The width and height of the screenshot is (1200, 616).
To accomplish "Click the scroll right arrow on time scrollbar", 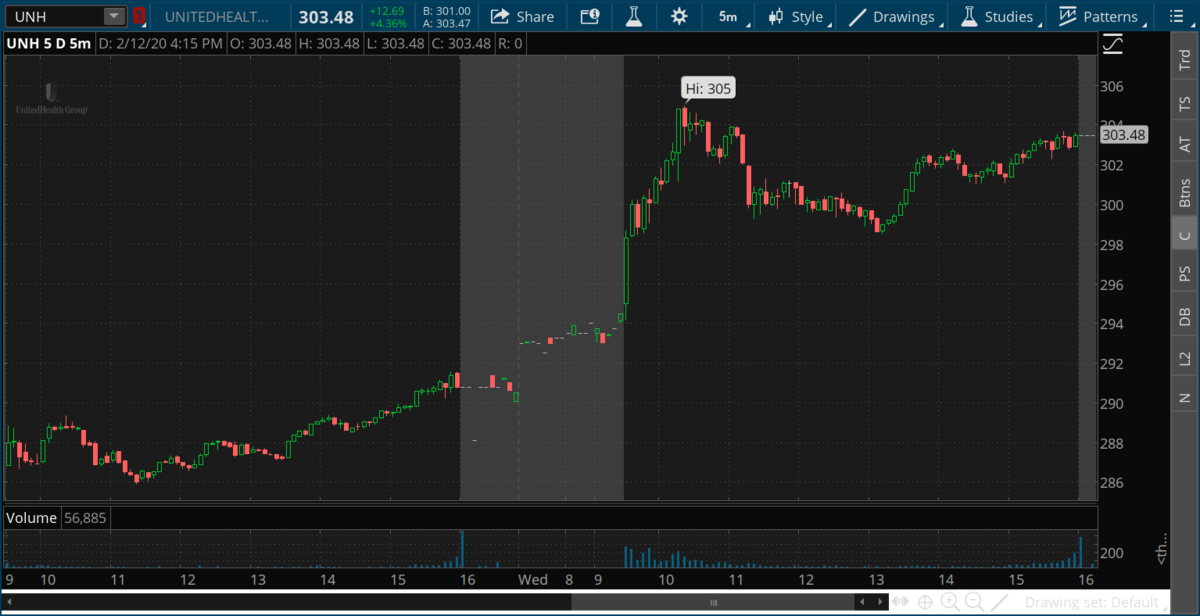I will click(x=878, y=602).
